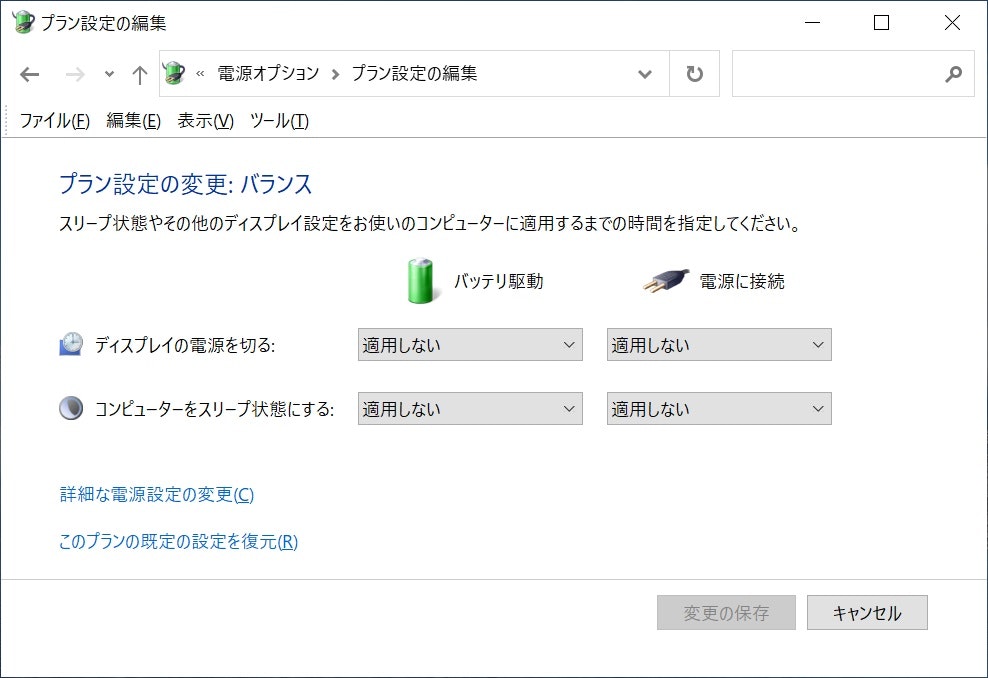Open the ツール(T) menu

point(279,120)
